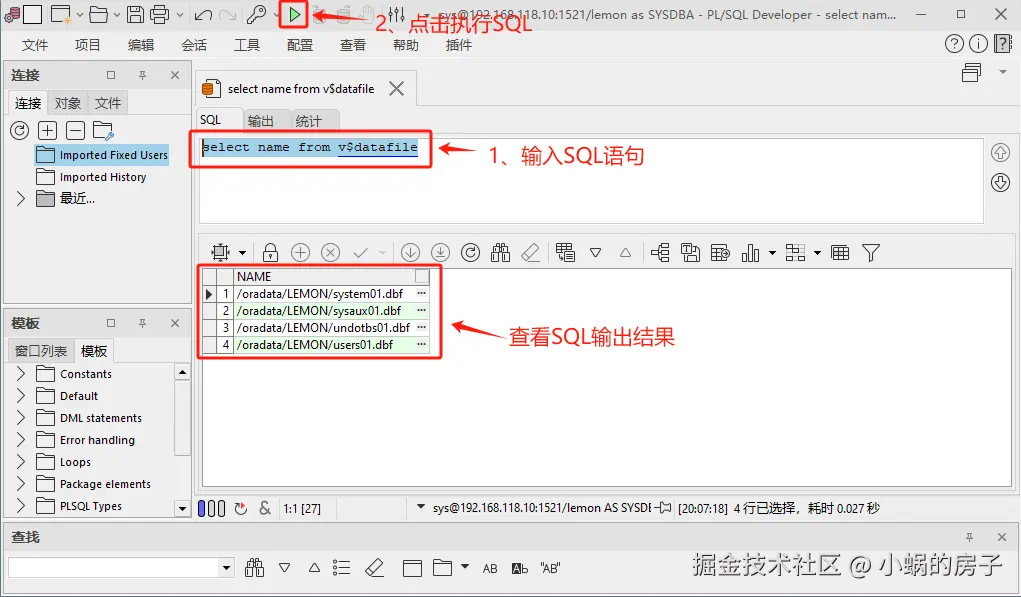
Task: Click the eraser clear icon in result toolbar
Action: tap(531, 253)
